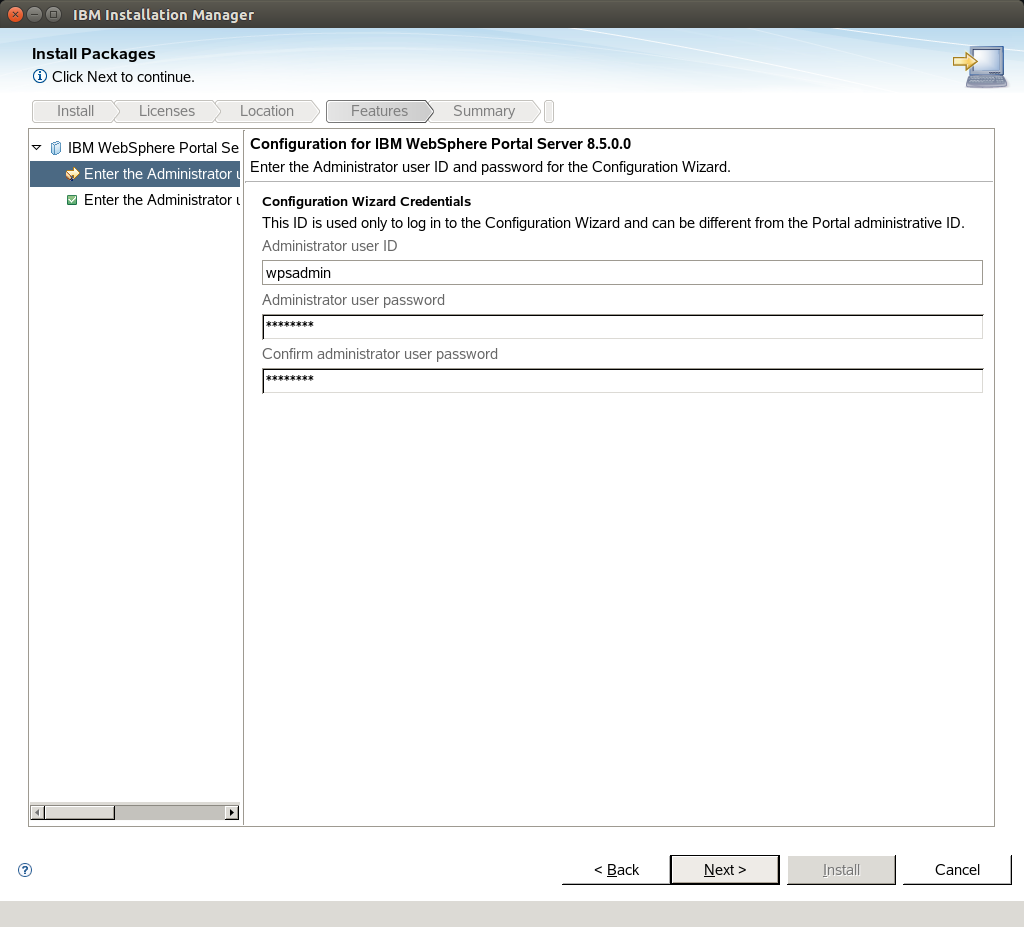Click the help question mark icon
The image size is (1024, 927).
tap(25, 870)
